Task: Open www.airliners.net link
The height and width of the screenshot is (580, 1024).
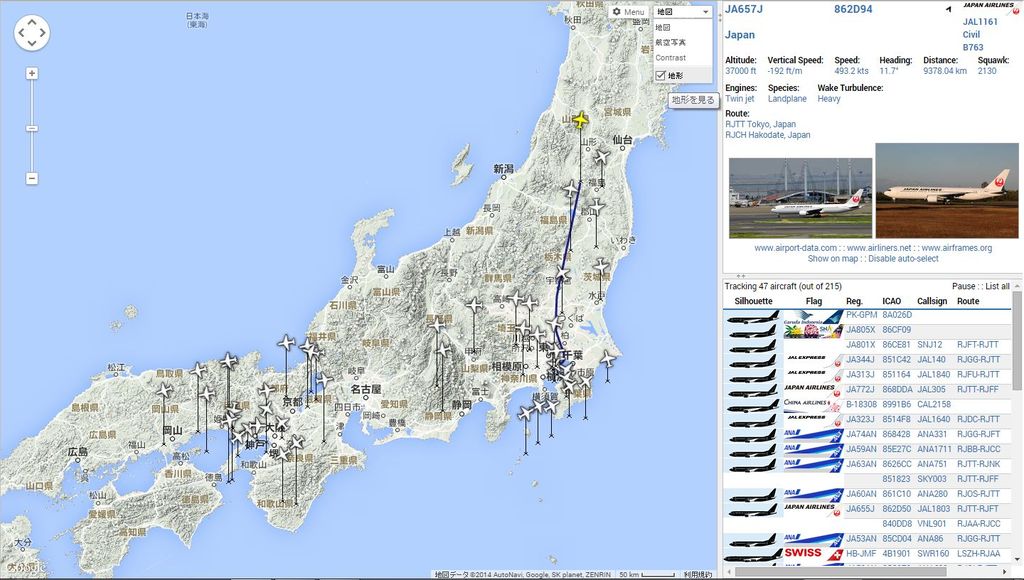Action: [x=878, y=248]
